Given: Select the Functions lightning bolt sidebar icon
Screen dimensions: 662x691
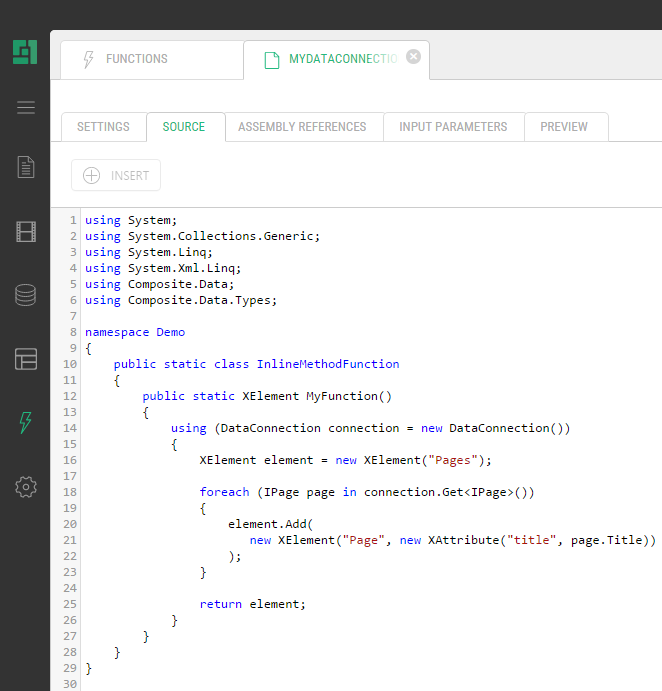Looking at the screenshot, I should coord(26,422).
